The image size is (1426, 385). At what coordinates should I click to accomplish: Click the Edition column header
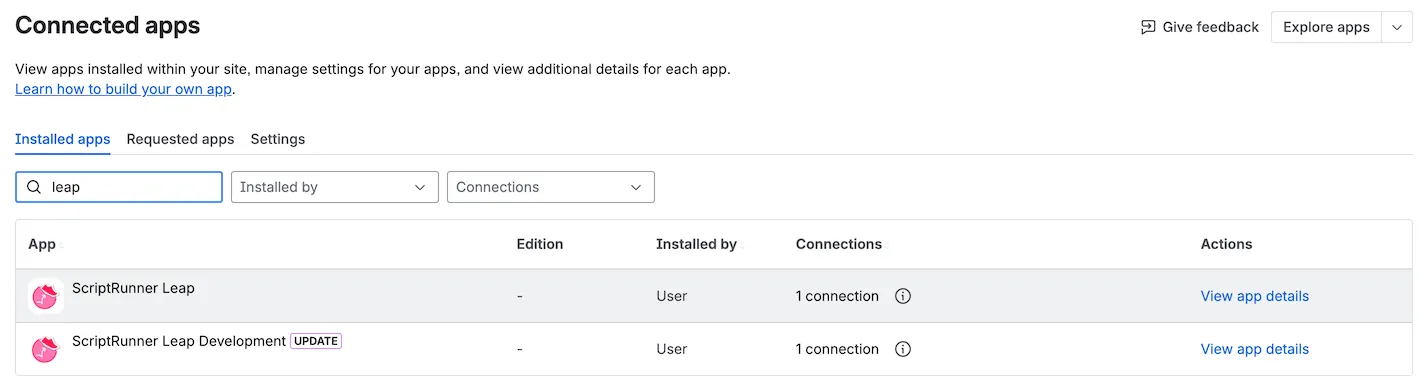[x=540, y=244]
